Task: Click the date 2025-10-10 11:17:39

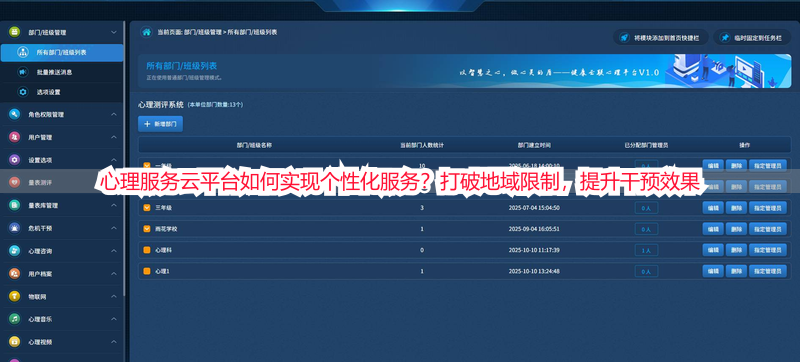Action: pos(534,250)
